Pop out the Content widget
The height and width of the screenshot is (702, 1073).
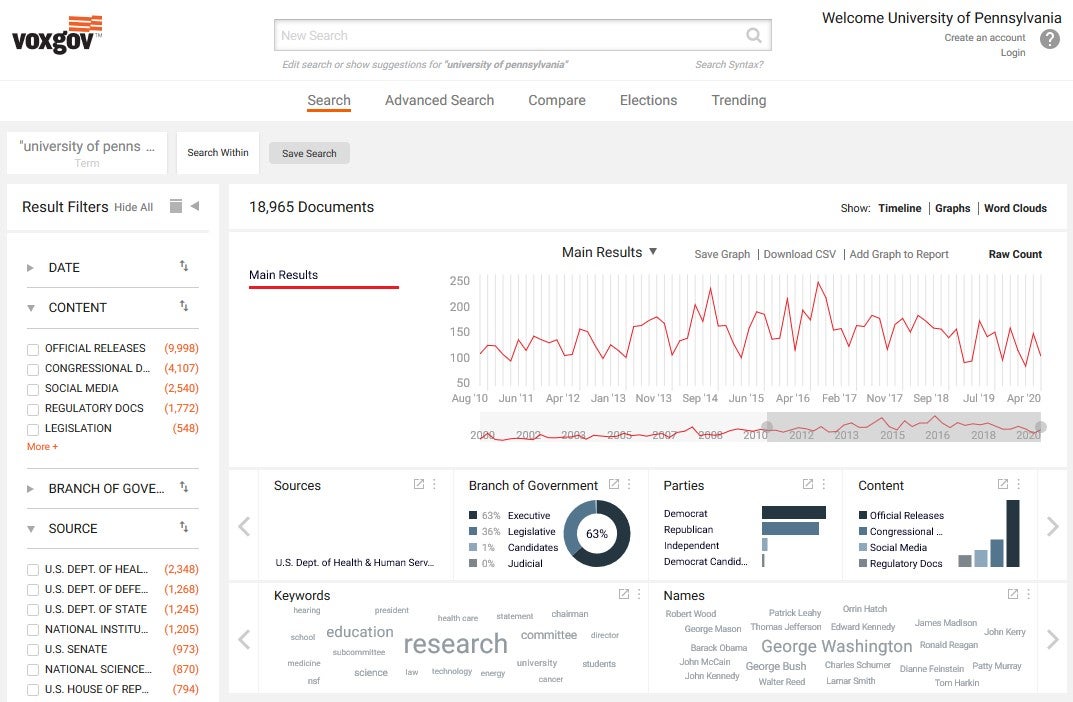pyautogui.click(x=1003, y=484)
